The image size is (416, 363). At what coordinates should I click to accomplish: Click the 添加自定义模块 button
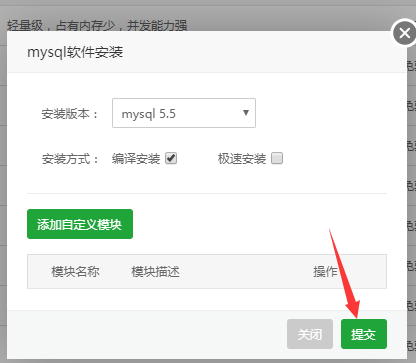click(80, 224)
